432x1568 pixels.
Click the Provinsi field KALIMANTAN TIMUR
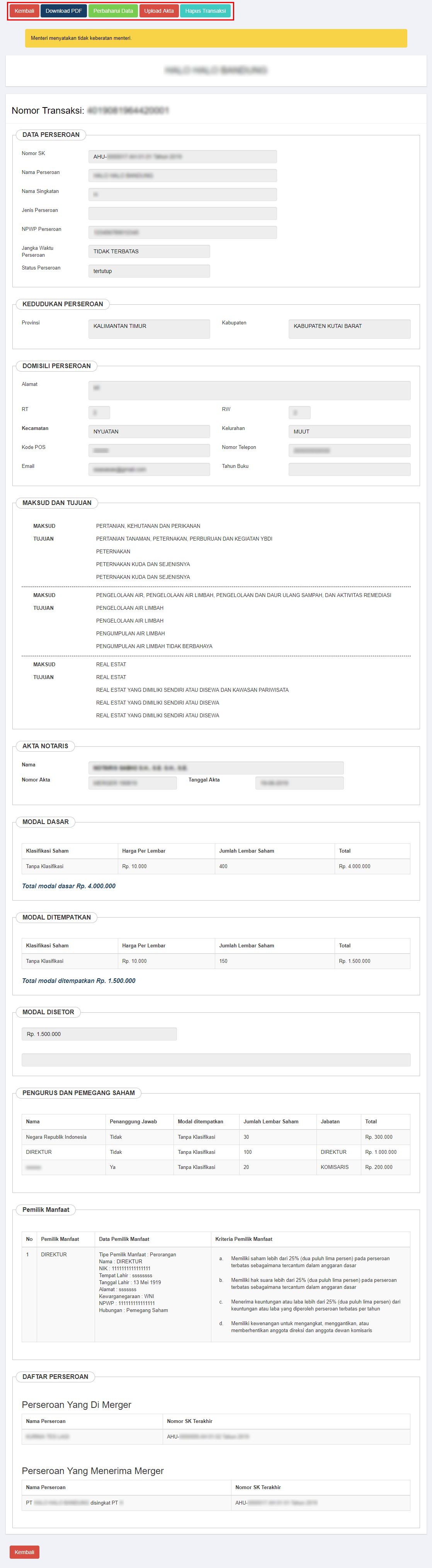click(x=149, y=329)
